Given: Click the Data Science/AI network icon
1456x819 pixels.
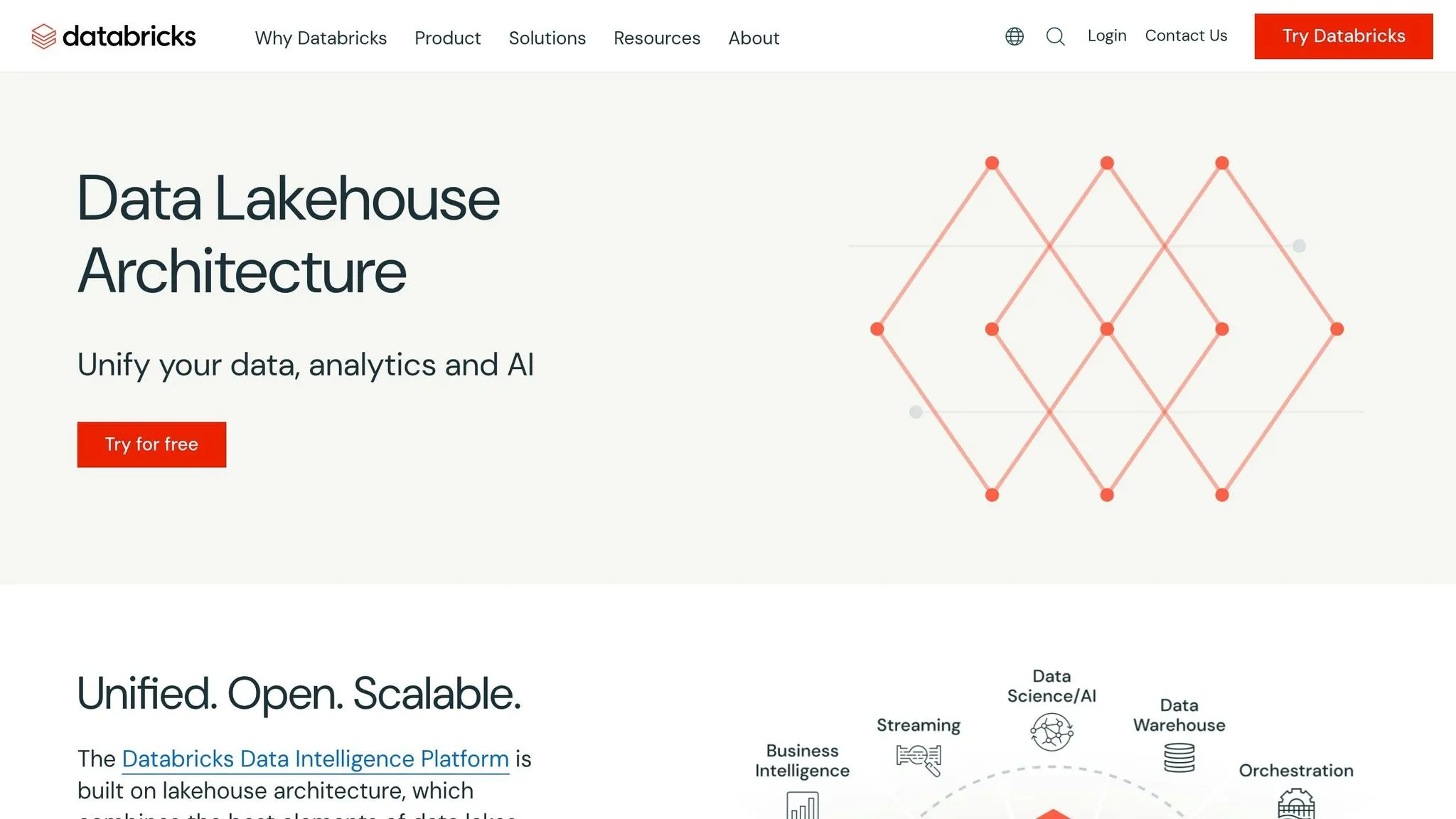Looking at the screenshot, I should click(x=1051, y=732).
